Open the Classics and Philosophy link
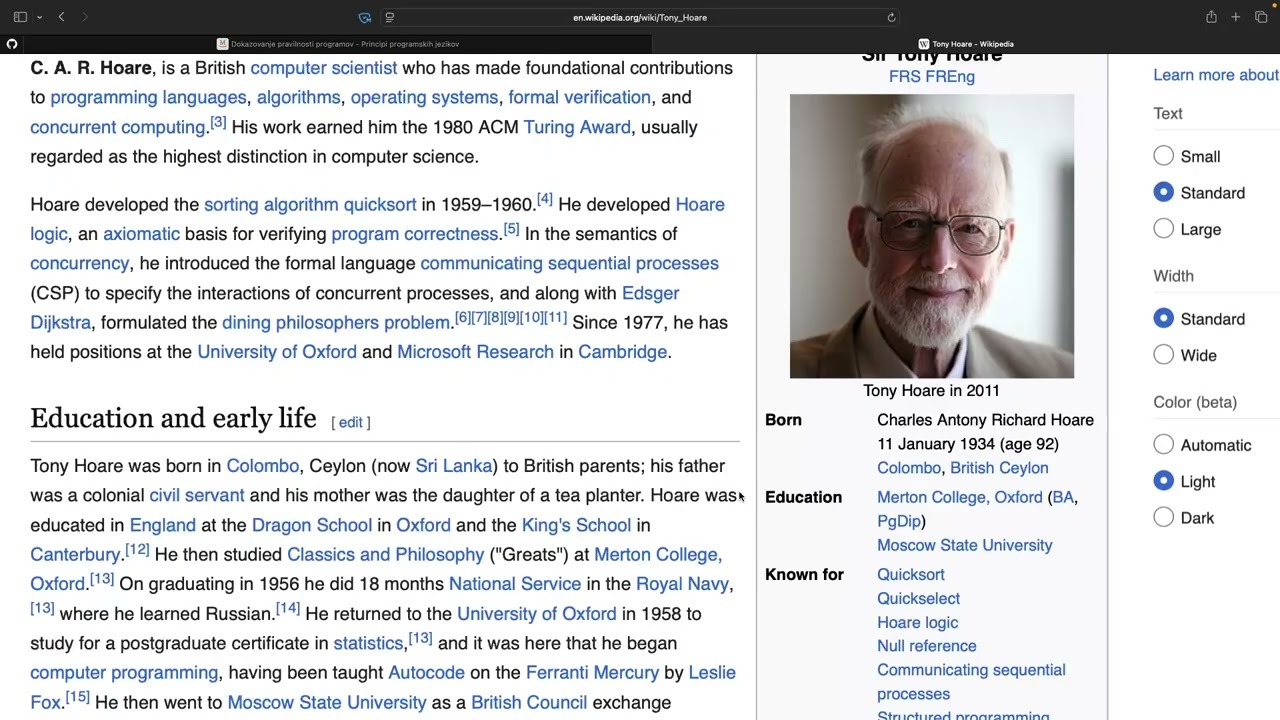The height and width of the screenshot is (720, 1280). click(385, 555)
